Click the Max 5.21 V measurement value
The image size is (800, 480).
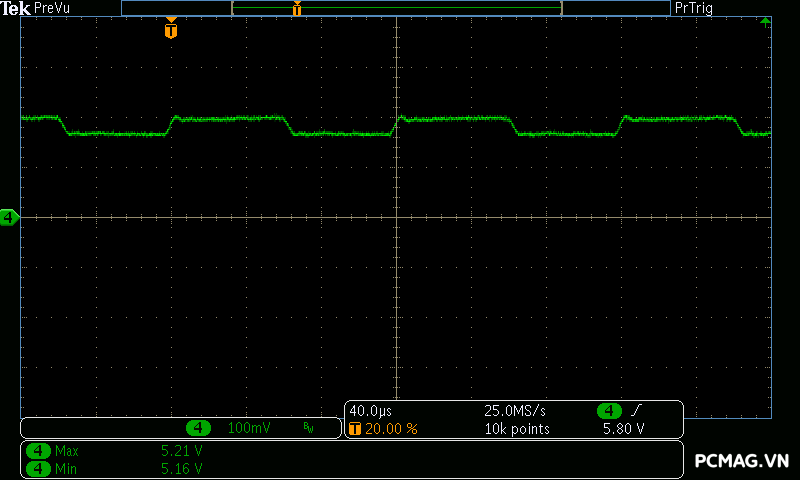point(182,451)
